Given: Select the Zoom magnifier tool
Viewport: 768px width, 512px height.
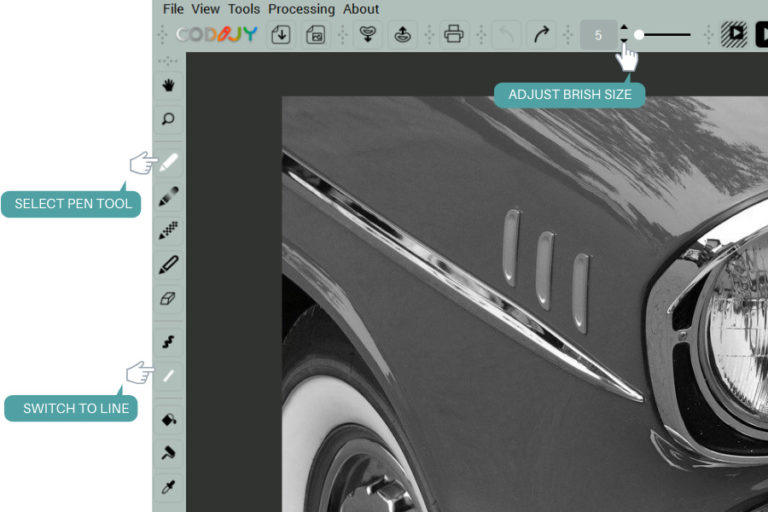Looking at the screenshot, I should tap(168, 119).
